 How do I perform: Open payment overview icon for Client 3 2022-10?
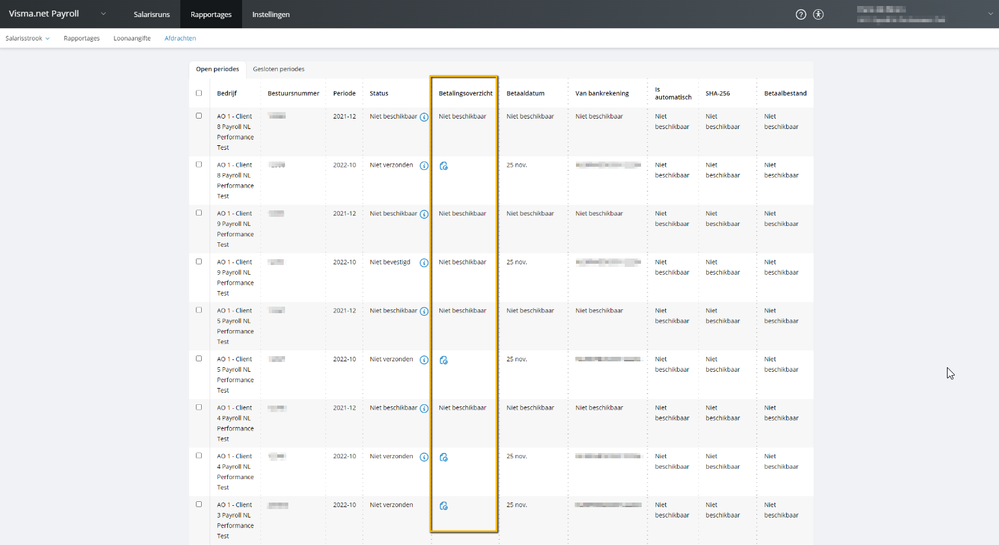tap(444, 506)
